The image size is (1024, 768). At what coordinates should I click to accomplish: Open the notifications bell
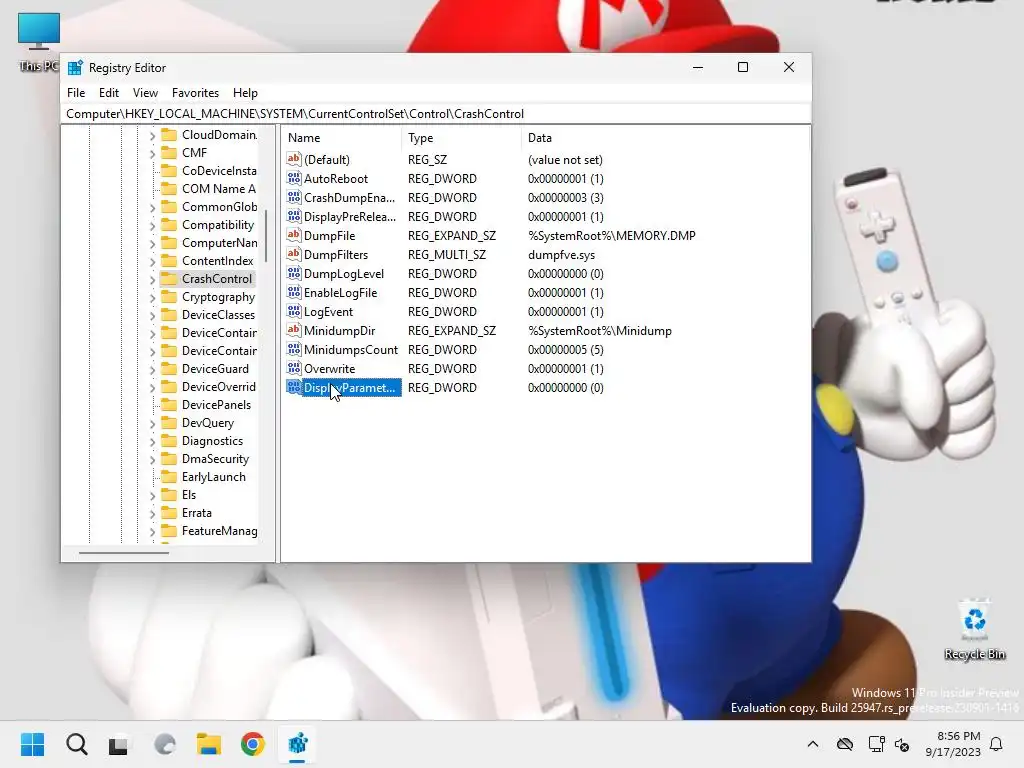click(x=996, y=744)
